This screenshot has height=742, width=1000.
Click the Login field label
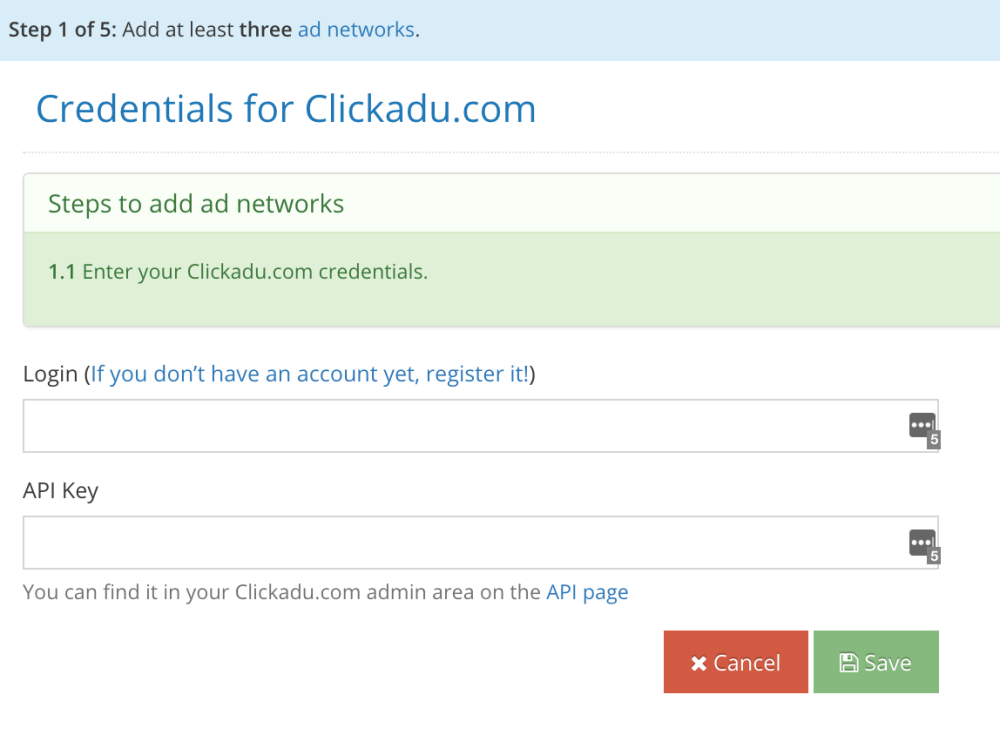[x=50, y=374]
